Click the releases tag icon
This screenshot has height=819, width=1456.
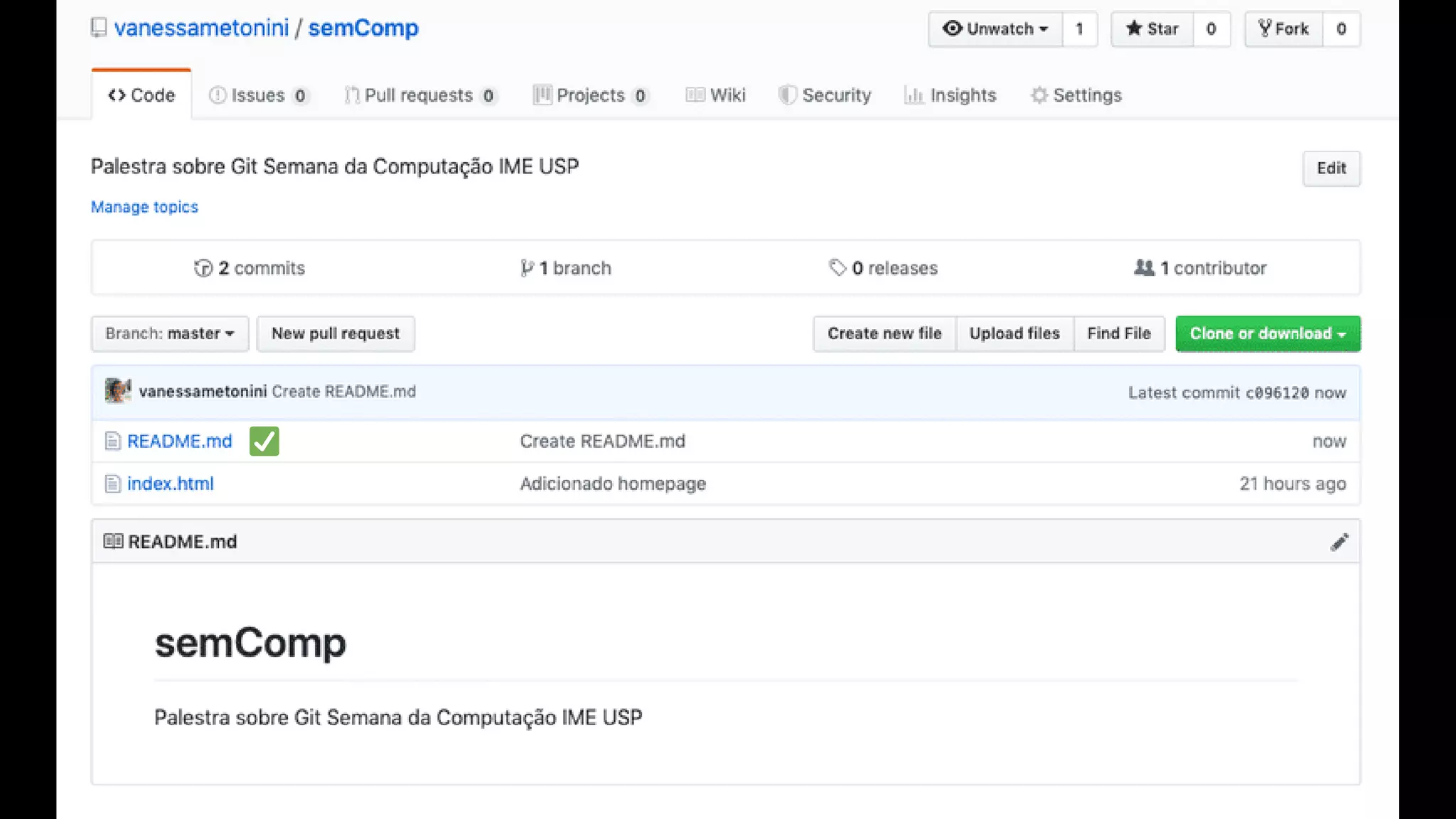click(837, 268)
